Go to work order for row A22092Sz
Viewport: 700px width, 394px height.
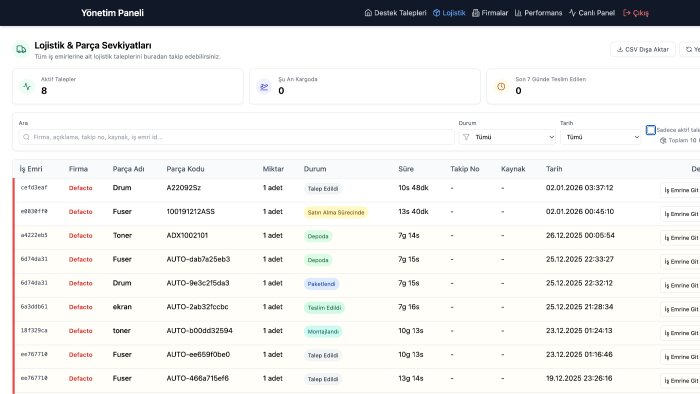(681, 190)
